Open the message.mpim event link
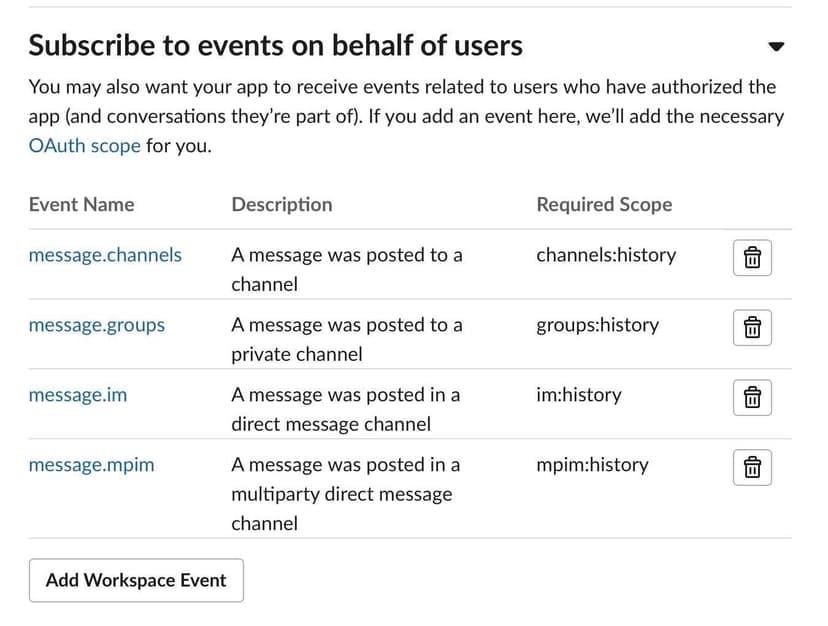The image size is (828, 626). coord(91,465)
